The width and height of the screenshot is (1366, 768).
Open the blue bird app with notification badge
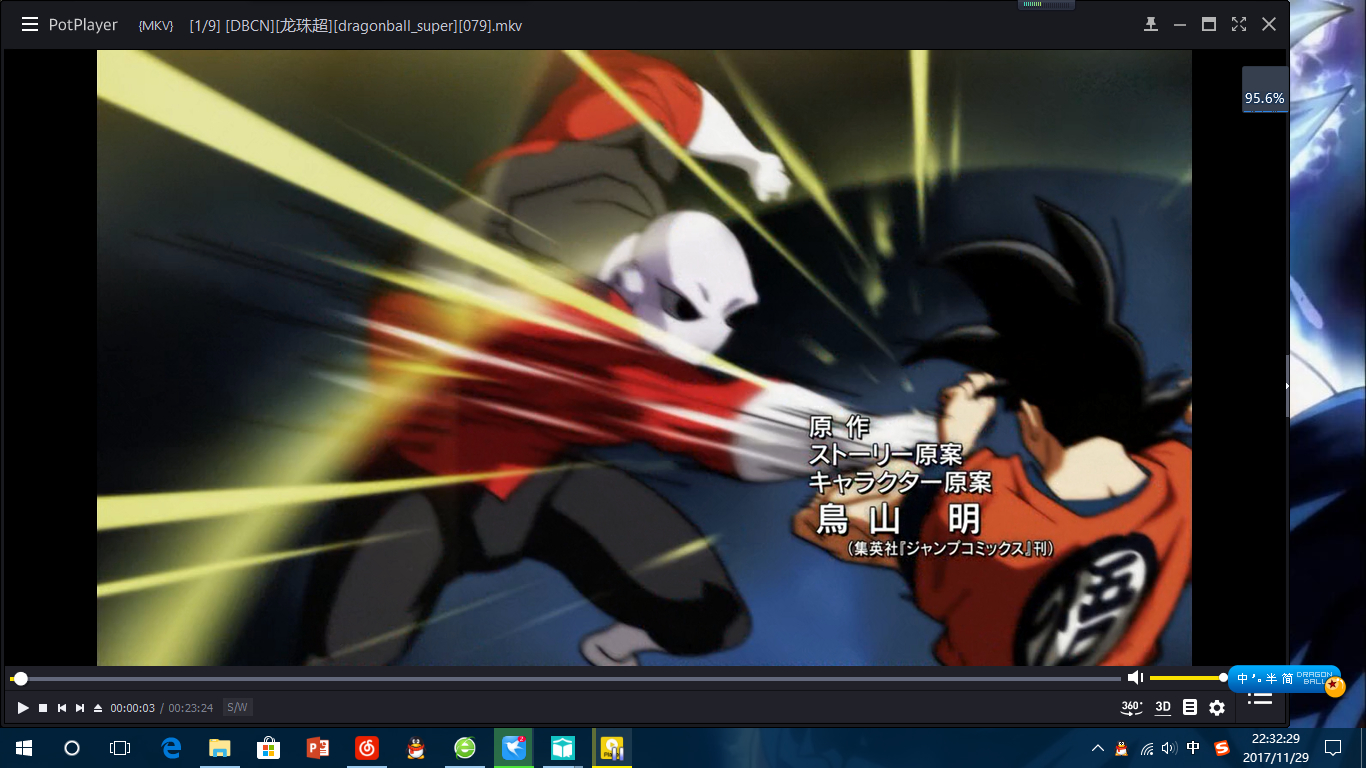click(514, 748)
